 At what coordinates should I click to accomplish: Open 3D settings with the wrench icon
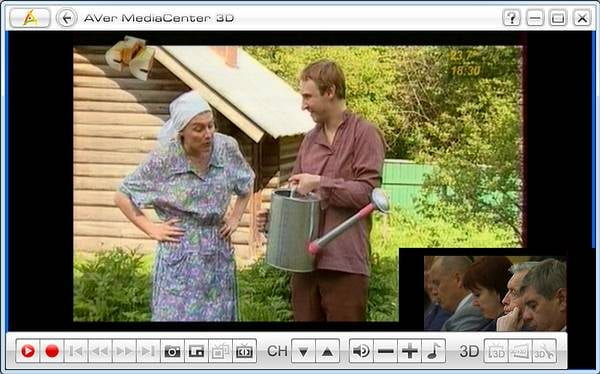[x=545, y=351]
